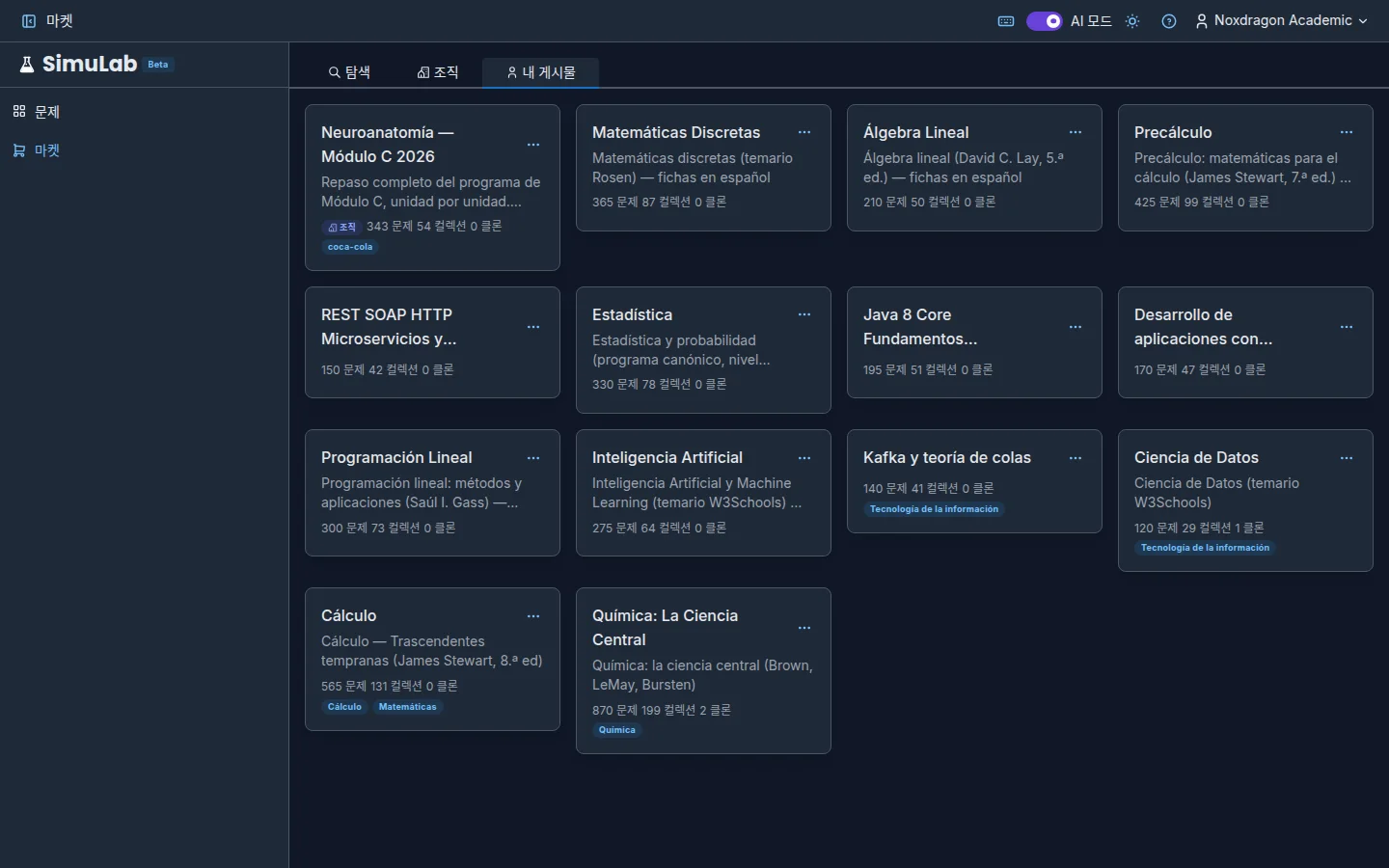1389x868 pixels.
Task: Open options menu for Estadística card
Action: (x=804, y=314)
